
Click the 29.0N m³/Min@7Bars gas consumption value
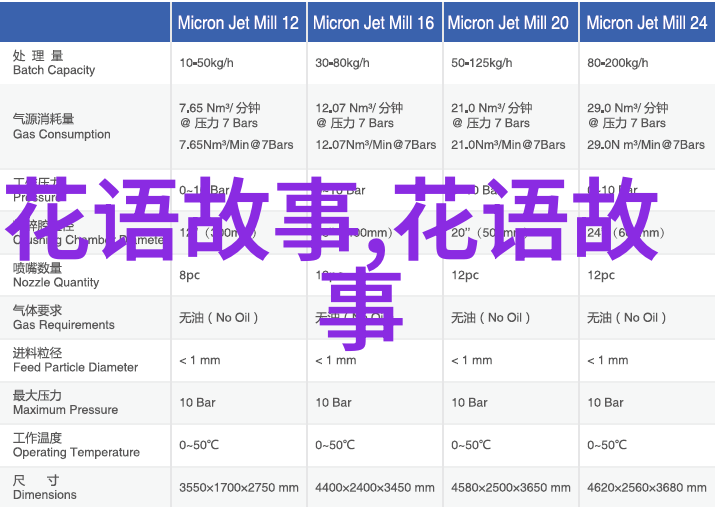point(646,145)
